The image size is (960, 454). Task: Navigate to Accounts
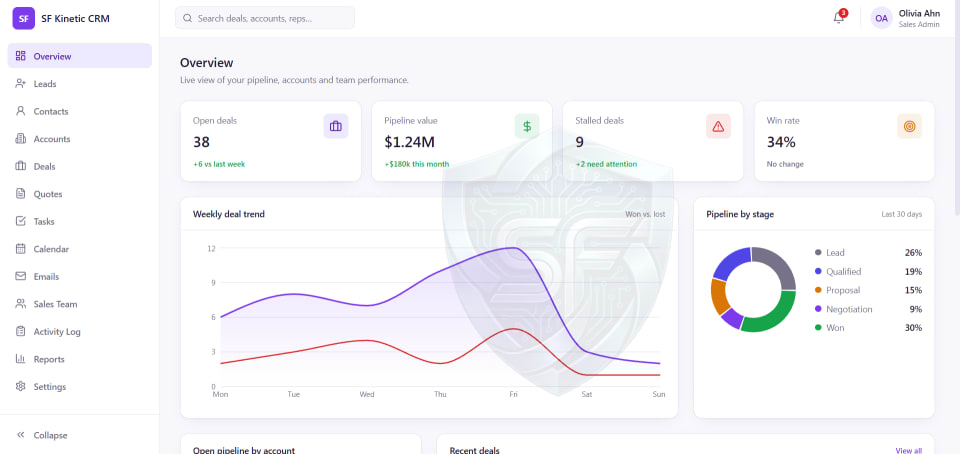point(80,139)
